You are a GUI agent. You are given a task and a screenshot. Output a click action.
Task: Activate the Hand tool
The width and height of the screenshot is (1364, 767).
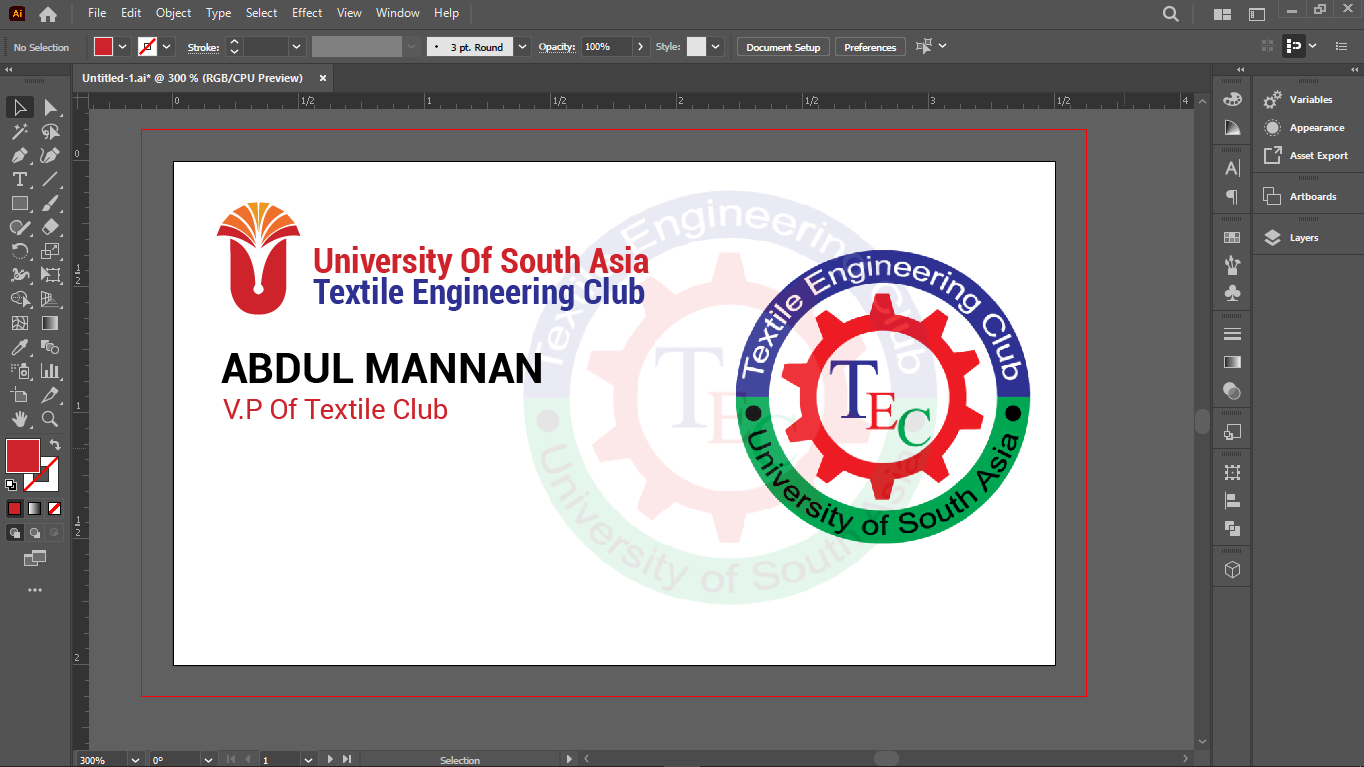tap(19, 419)
